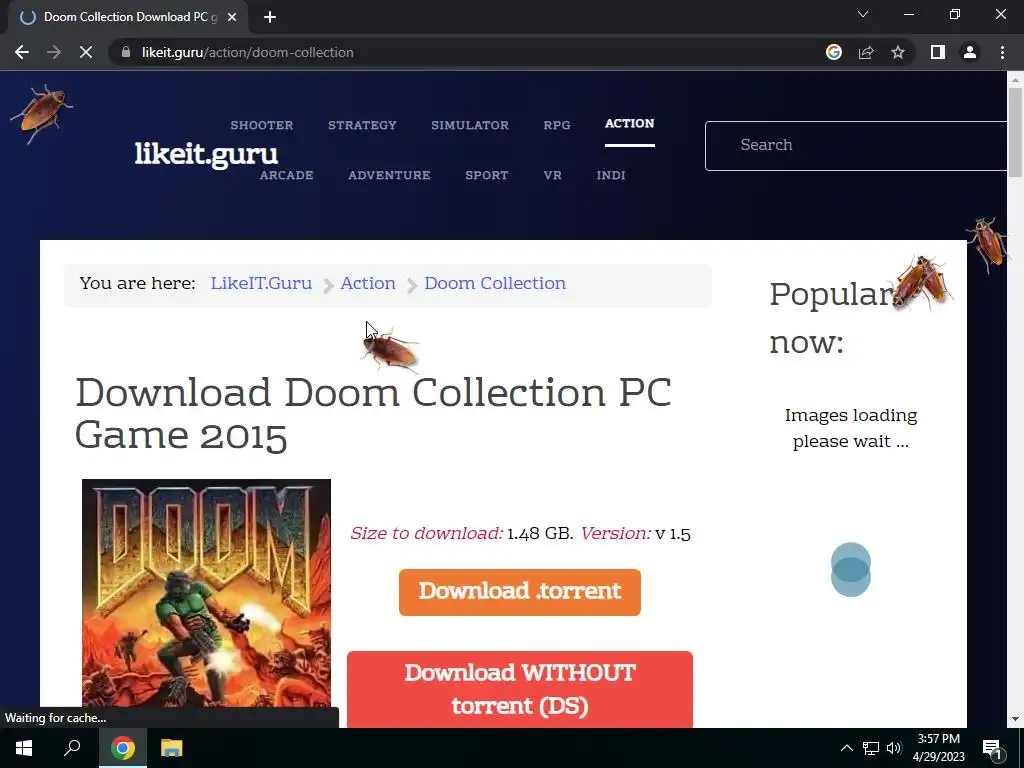Open the Google icon in the address bar
The width and height of the screenshot is (1024, 768).
point(833,52)
